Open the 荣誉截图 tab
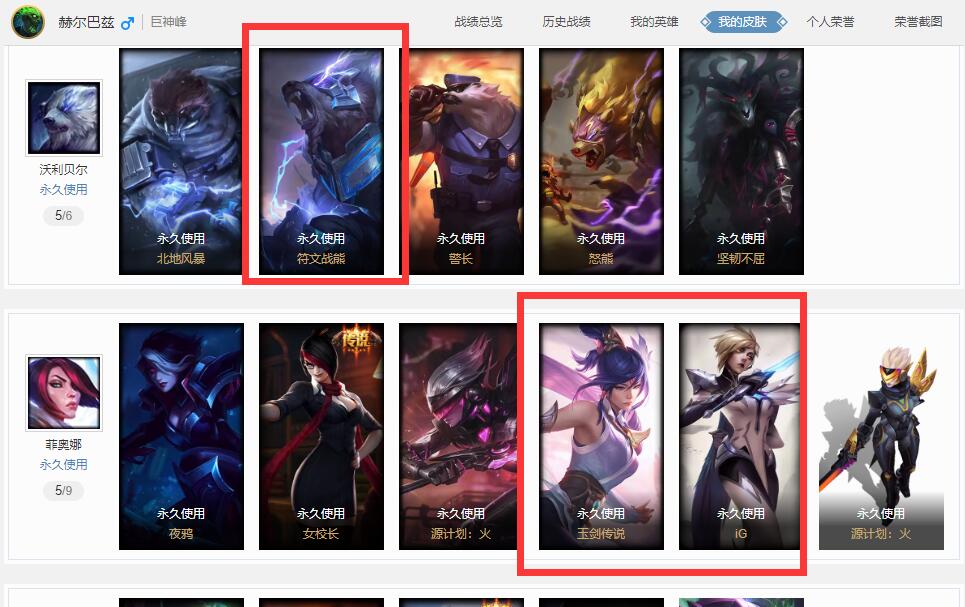The height and width of the screenshot is (607, 965). tap(918, 22)
